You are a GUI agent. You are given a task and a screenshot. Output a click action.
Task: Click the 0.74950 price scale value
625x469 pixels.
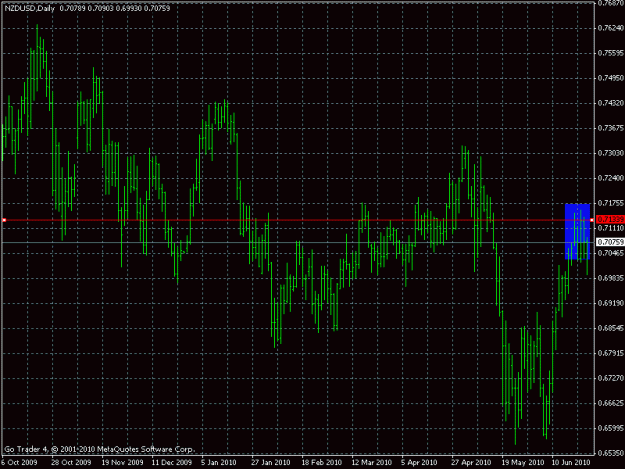coord(611,78)
